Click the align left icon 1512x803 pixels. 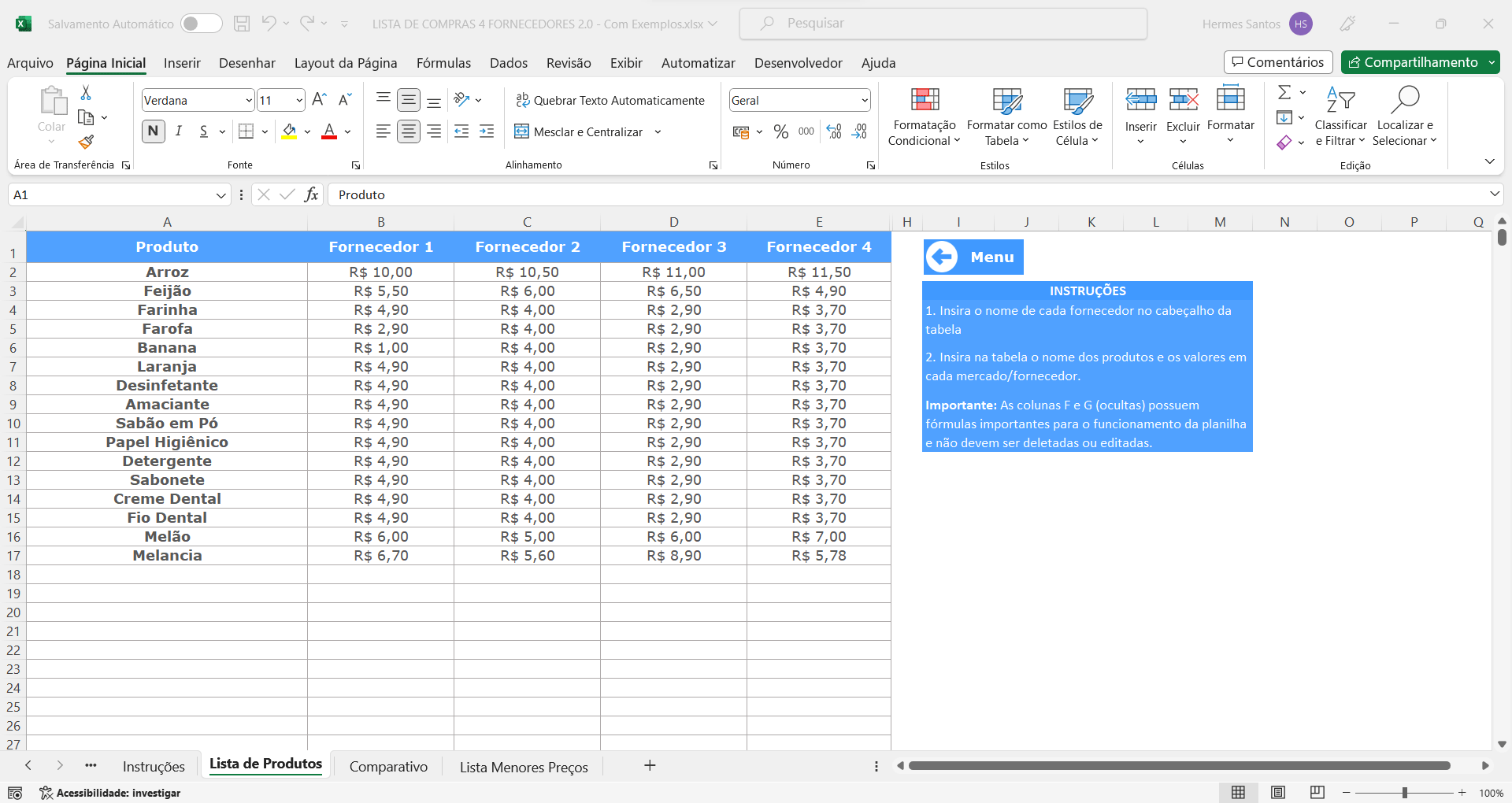[383, 131]
